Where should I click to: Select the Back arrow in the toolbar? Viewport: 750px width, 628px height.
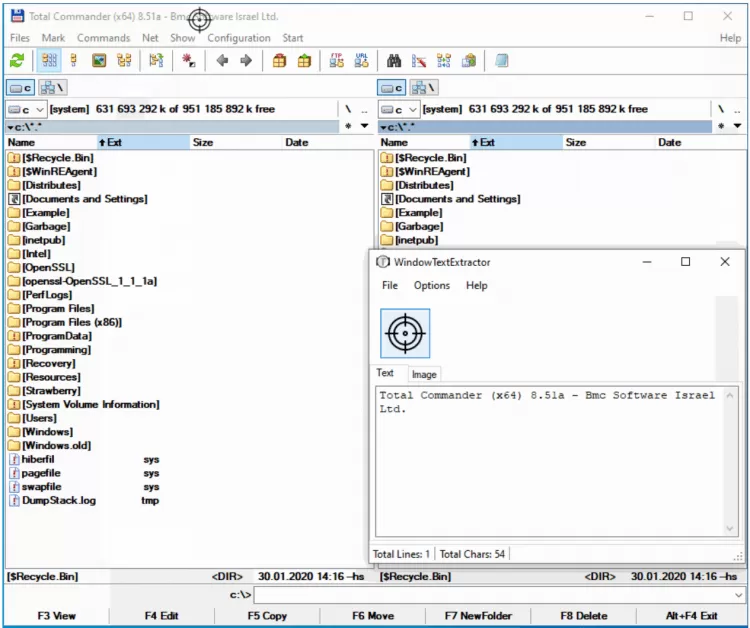222,61
